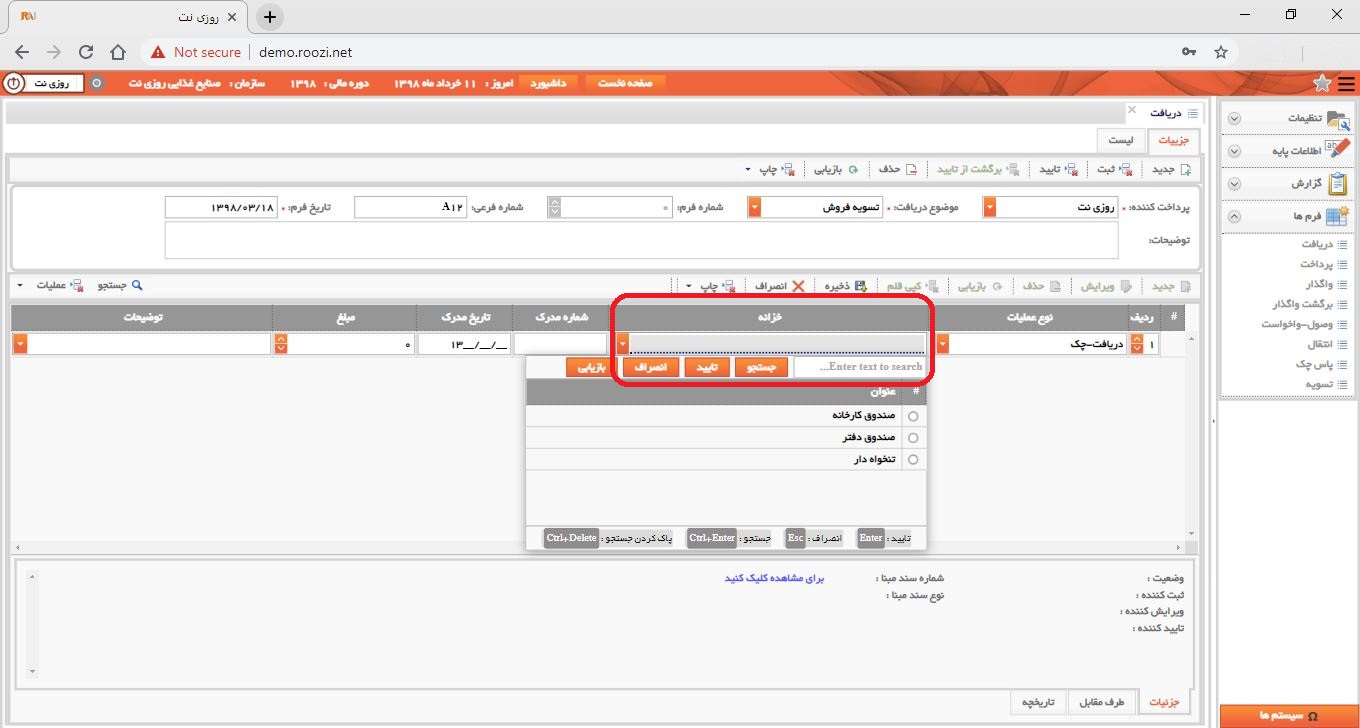This screenshot has height=728, width=1360.
Task: Switch to the لیست tab
Action: click(x=1121, y=141)
